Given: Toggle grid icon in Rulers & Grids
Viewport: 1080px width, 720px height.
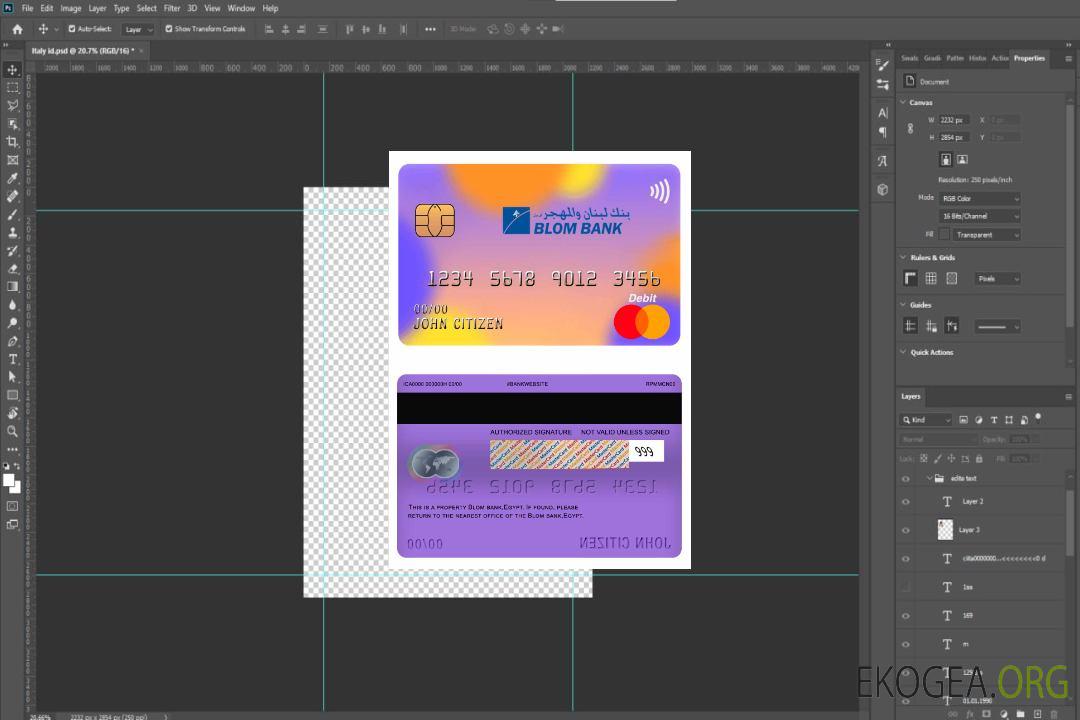Looking at the screenshot, I should pyautogui.click(x=931, y=278).
